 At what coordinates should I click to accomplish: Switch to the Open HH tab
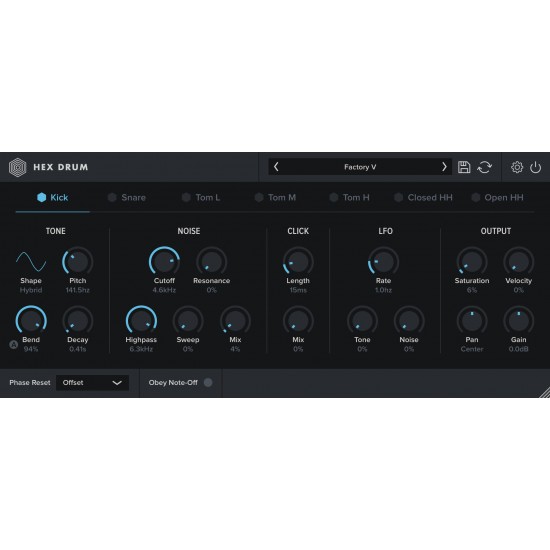497,197
